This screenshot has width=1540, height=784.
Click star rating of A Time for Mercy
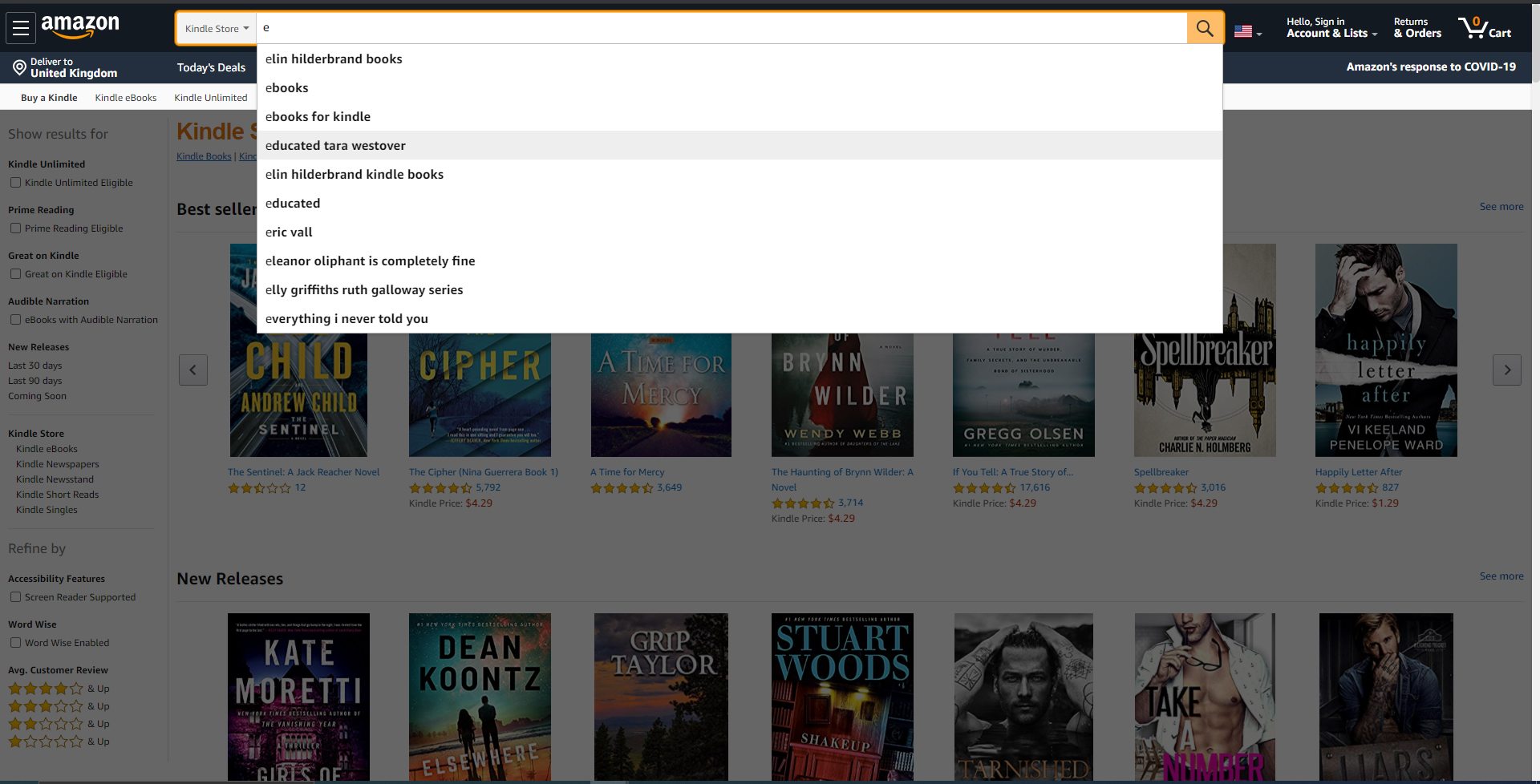click(622, 487)
